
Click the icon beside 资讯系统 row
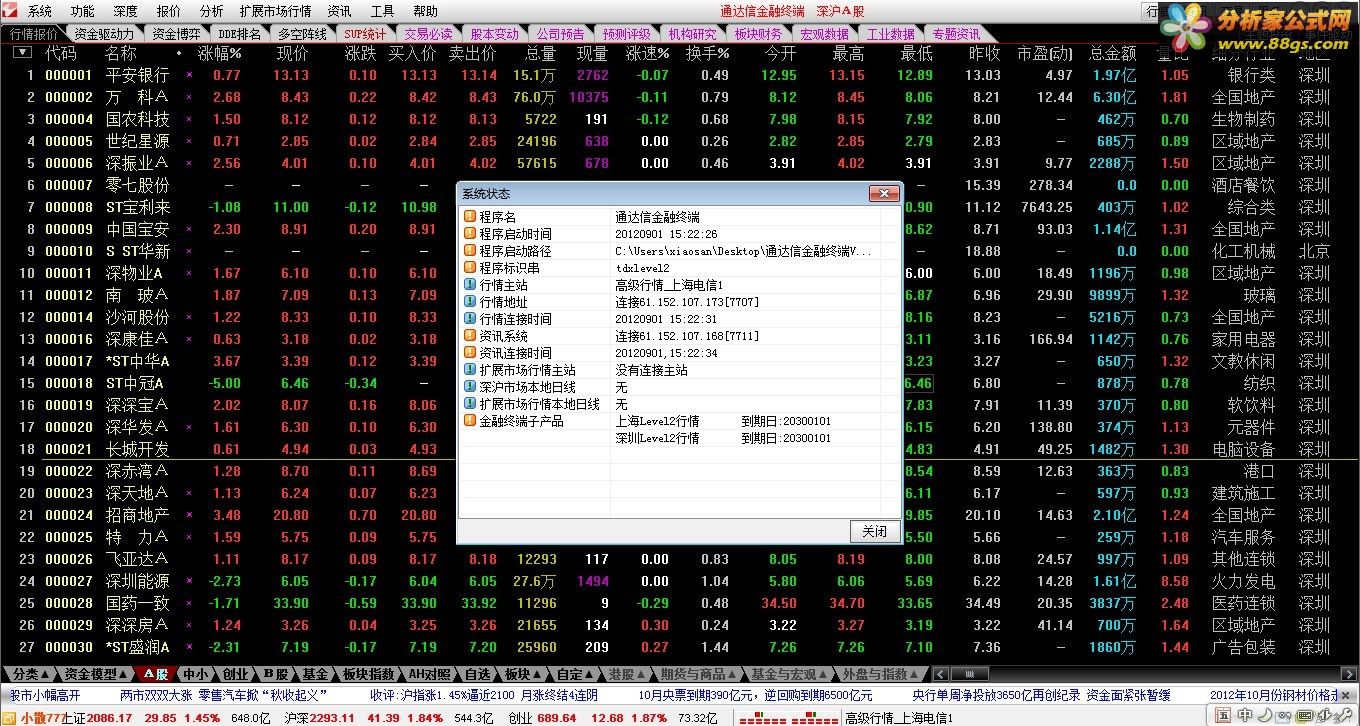tap(470, 336)
